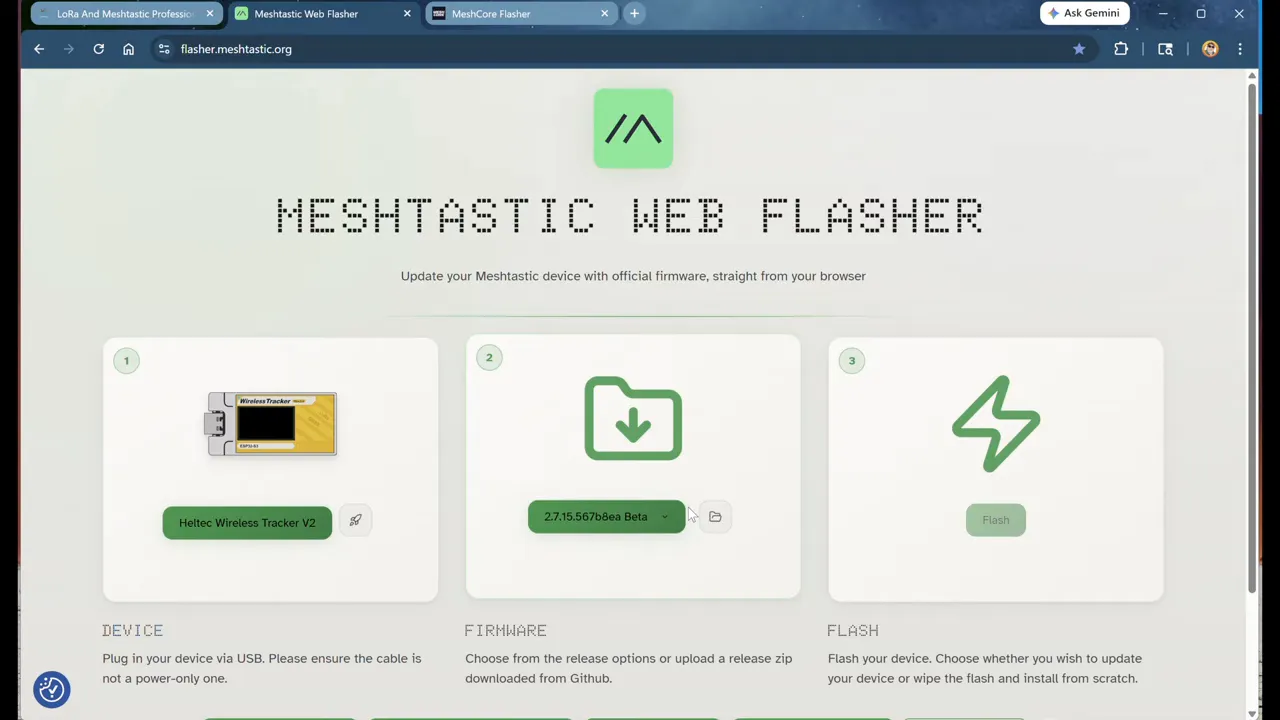Viewport: 1280px width, 720px height.
Task: Open the Extensions puzzle icon
Action: point(1121,49)
